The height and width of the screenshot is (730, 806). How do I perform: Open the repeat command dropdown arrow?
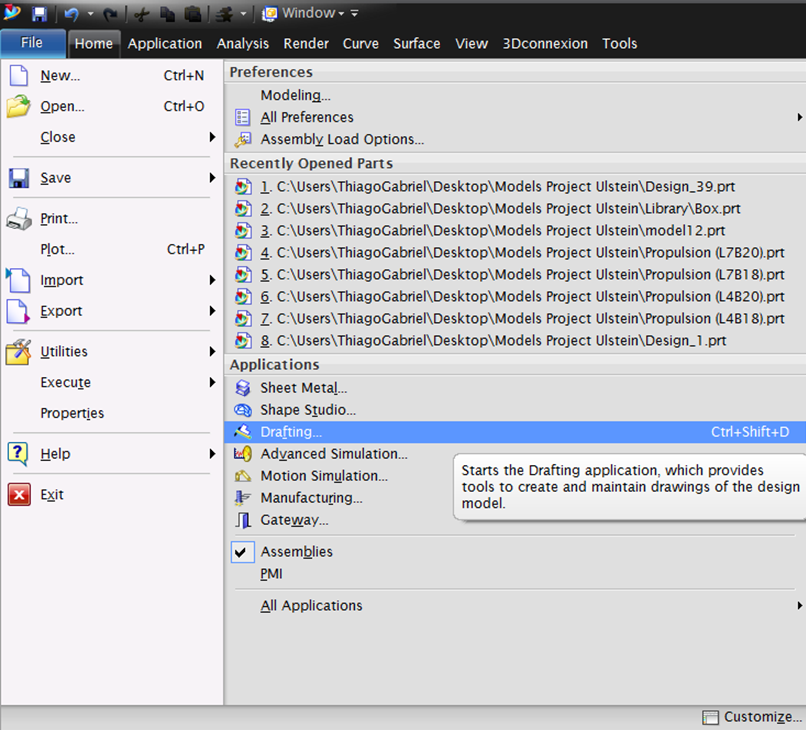tap(243, 14)
